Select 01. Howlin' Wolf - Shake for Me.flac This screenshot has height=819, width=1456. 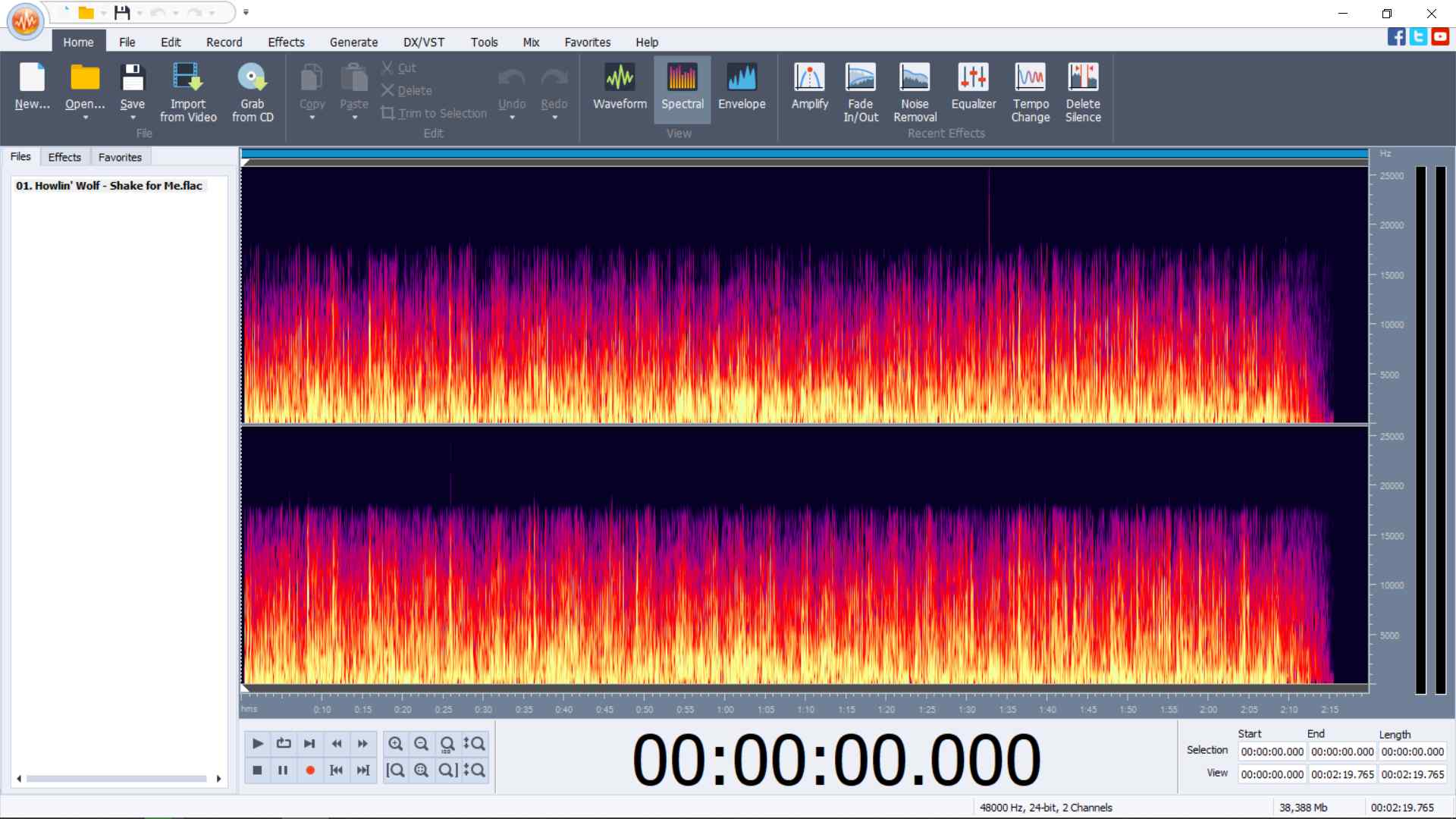coord(109,186)
